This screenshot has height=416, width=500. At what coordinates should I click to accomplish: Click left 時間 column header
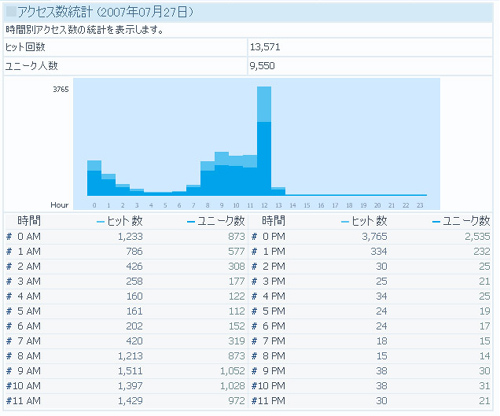29,221
